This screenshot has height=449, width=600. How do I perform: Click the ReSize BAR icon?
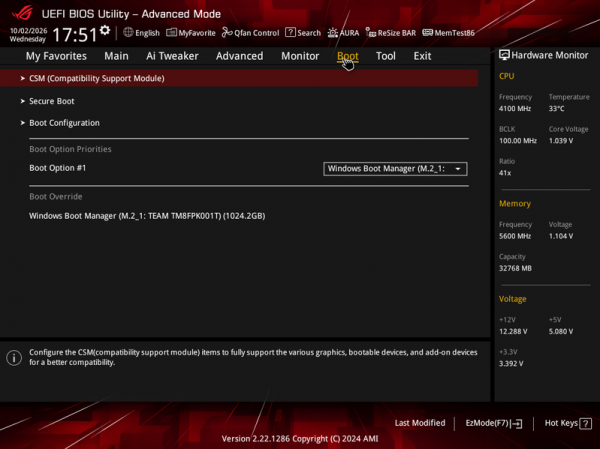point(370,33)
